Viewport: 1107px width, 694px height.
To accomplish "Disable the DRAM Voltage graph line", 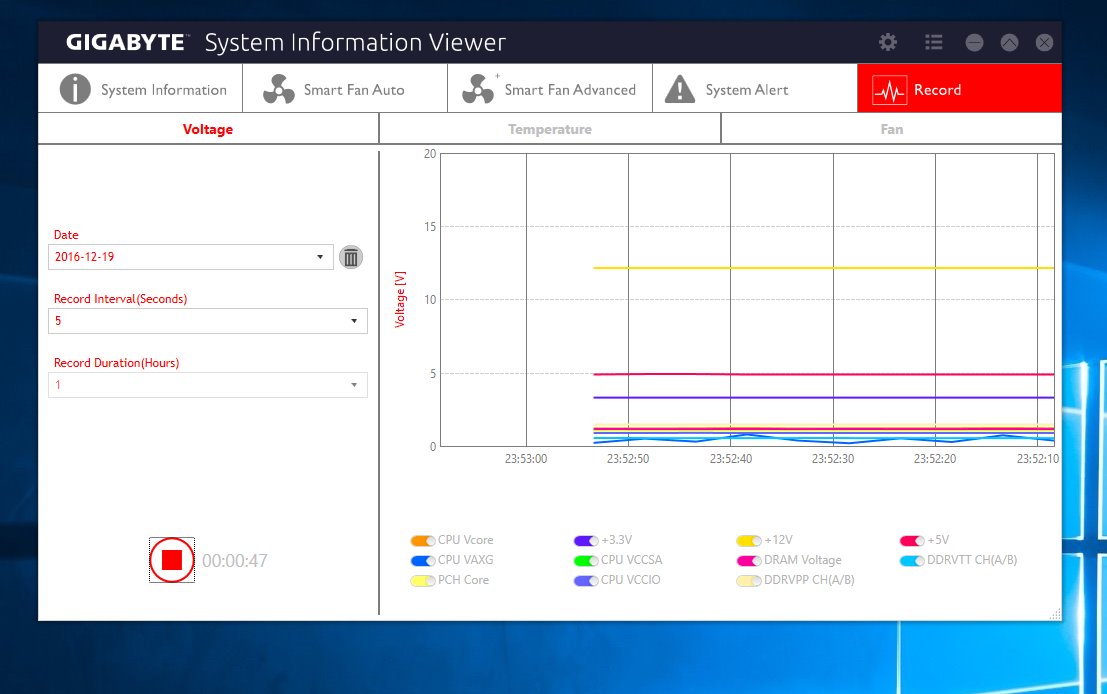I will tap(749, 560).
